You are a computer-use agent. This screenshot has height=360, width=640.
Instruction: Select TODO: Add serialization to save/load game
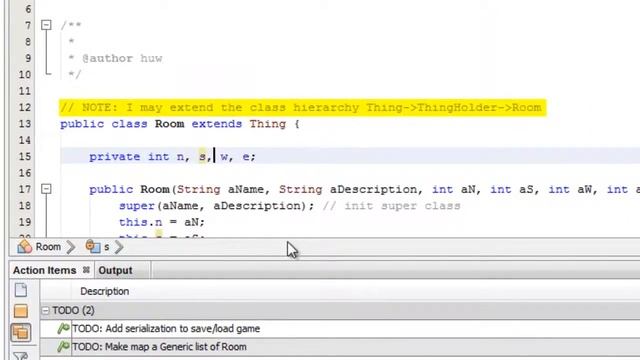[166, 329]
